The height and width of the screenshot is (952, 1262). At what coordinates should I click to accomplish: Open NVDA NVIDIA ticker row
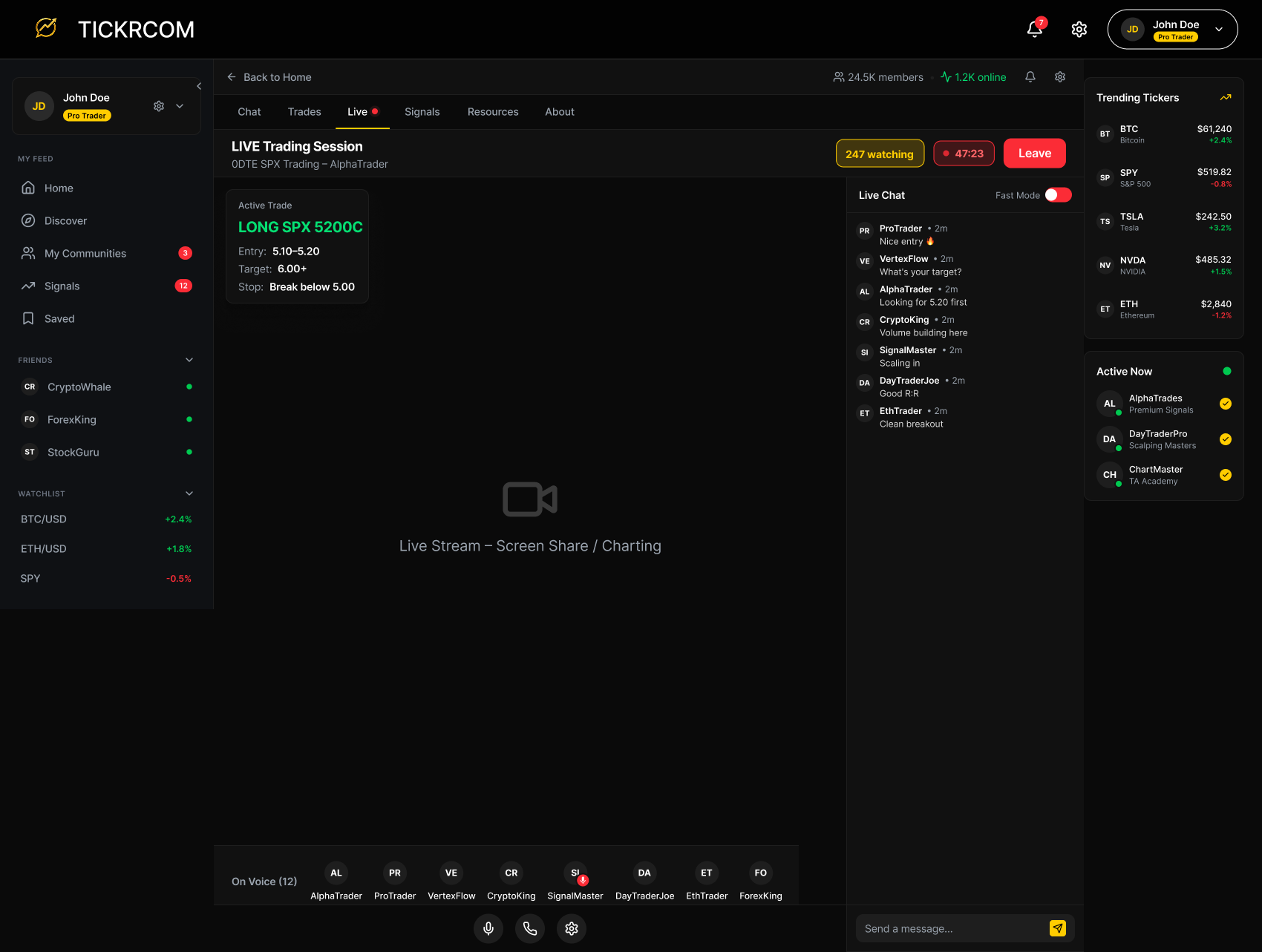(x=1164, y=266)
